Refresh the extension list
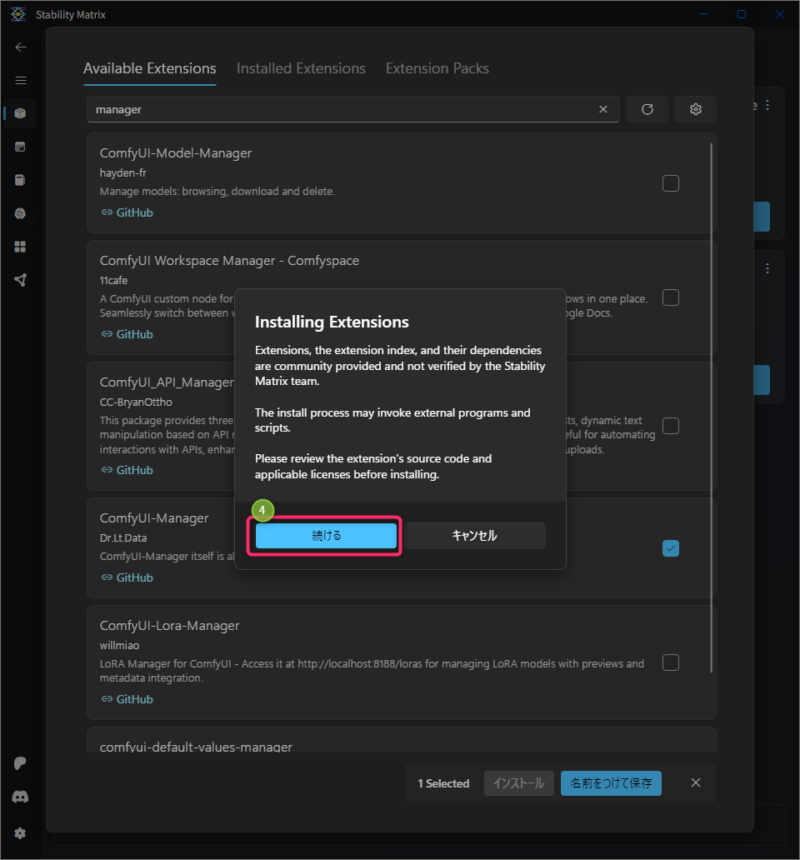Viewport: 800px width, 860px height. coord(647,109)
